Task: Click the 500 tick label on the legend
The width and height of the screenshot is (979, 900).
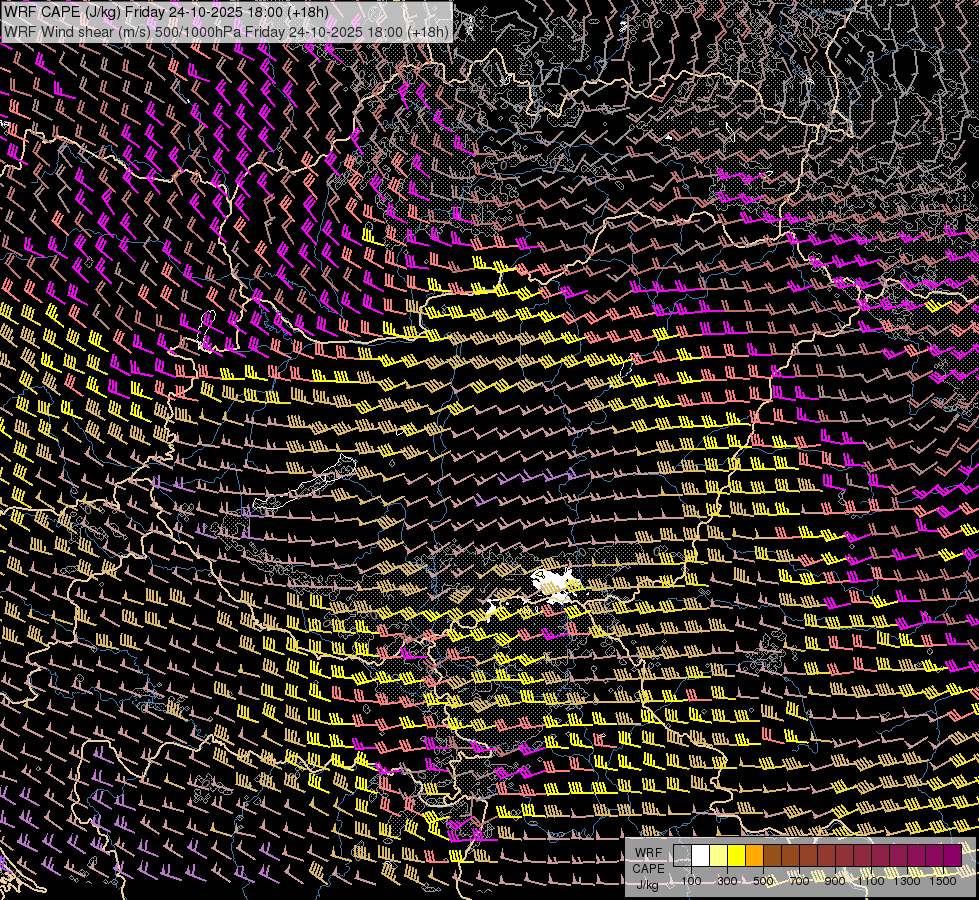Action: coord(763,881)
